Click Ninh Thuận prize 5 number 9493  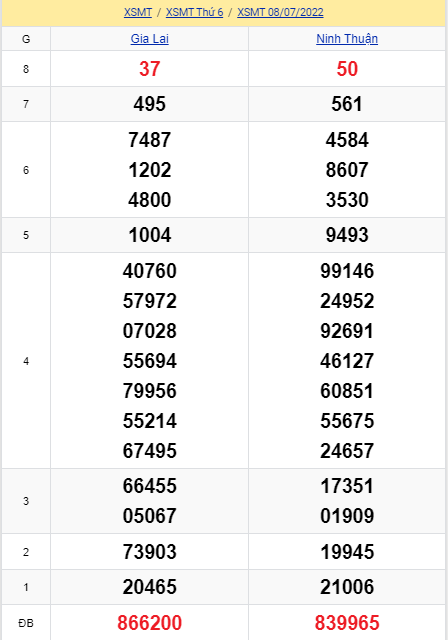click(347, 235)
